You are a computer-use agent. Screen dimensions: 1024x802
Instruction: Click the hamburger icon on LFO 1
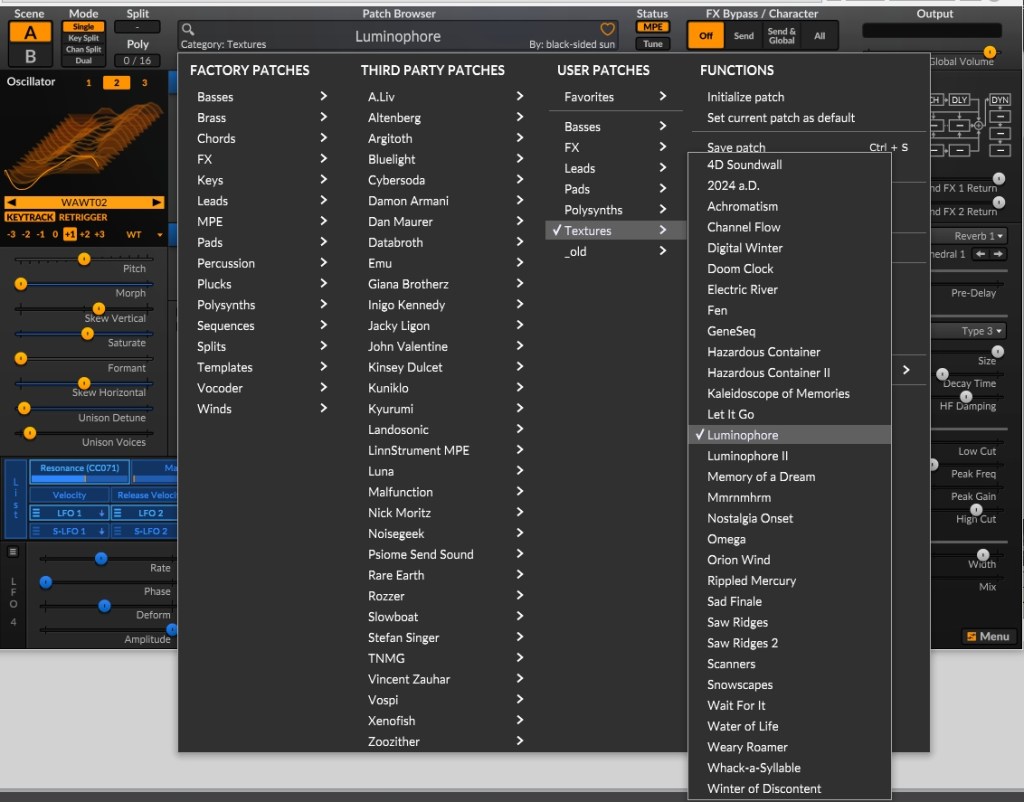coord(35,513)
